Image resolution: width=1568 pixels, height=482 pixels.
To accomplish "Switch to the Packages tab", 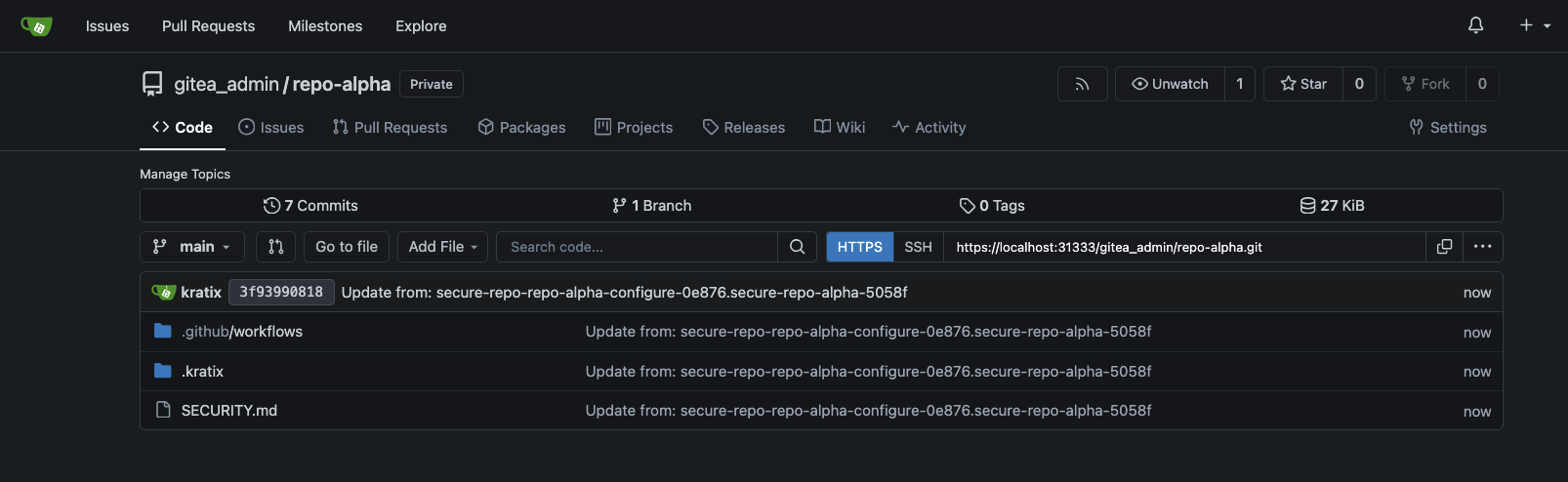I will [521, 127].
